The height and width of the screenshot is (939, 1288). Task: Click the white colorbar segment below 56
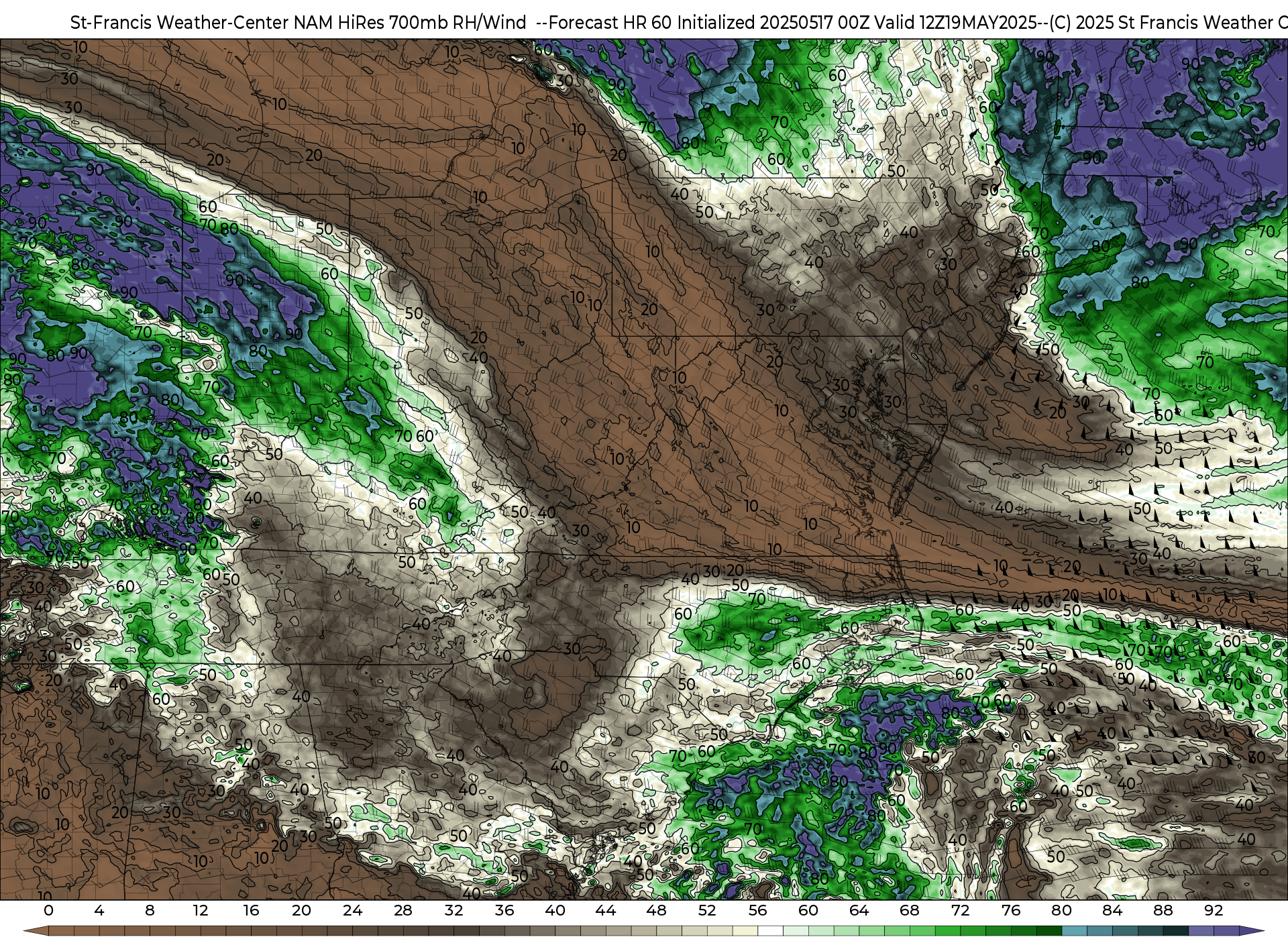[770, 931]
